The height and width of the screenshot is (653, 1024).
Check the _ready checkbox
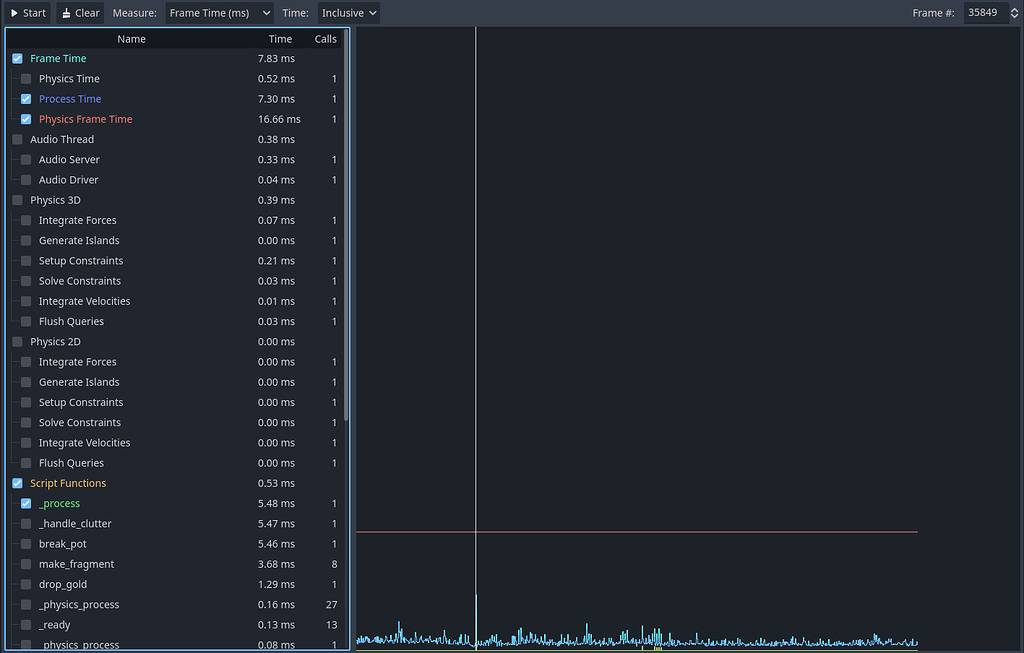pos(26,626)
